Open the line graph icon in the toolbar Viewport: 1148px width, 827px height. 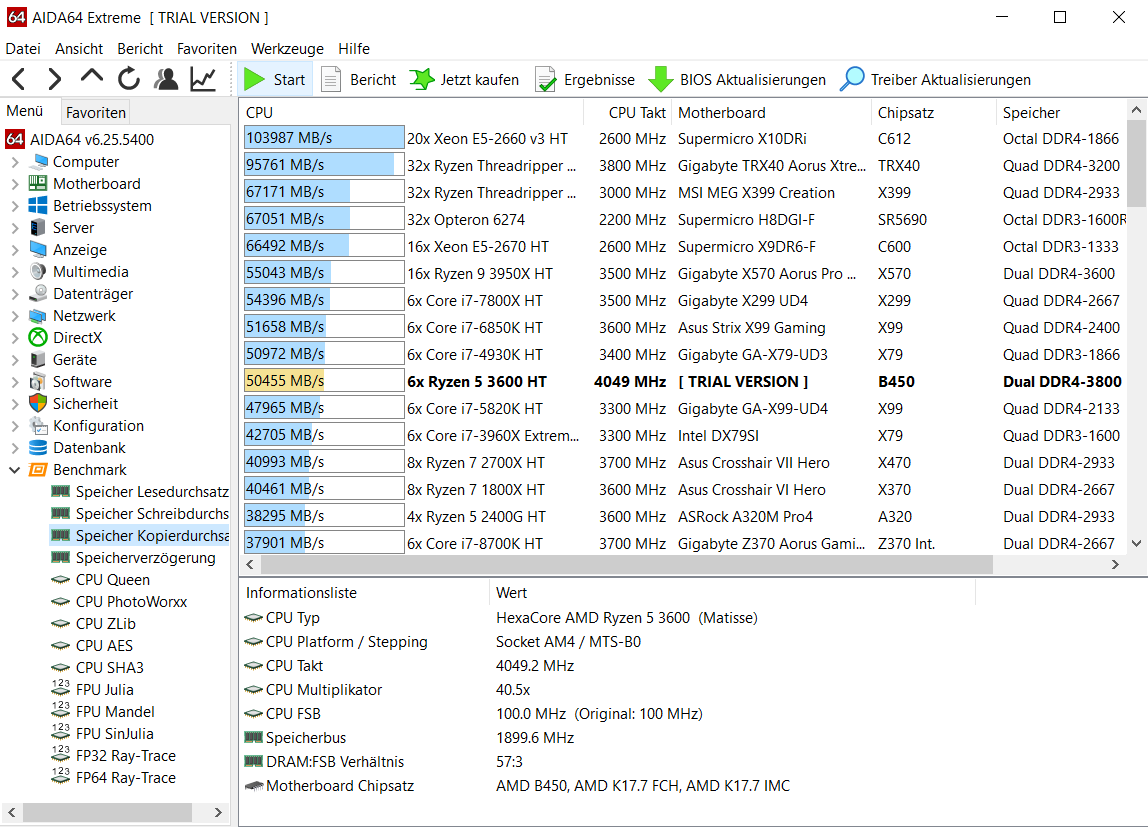[203, 79]
